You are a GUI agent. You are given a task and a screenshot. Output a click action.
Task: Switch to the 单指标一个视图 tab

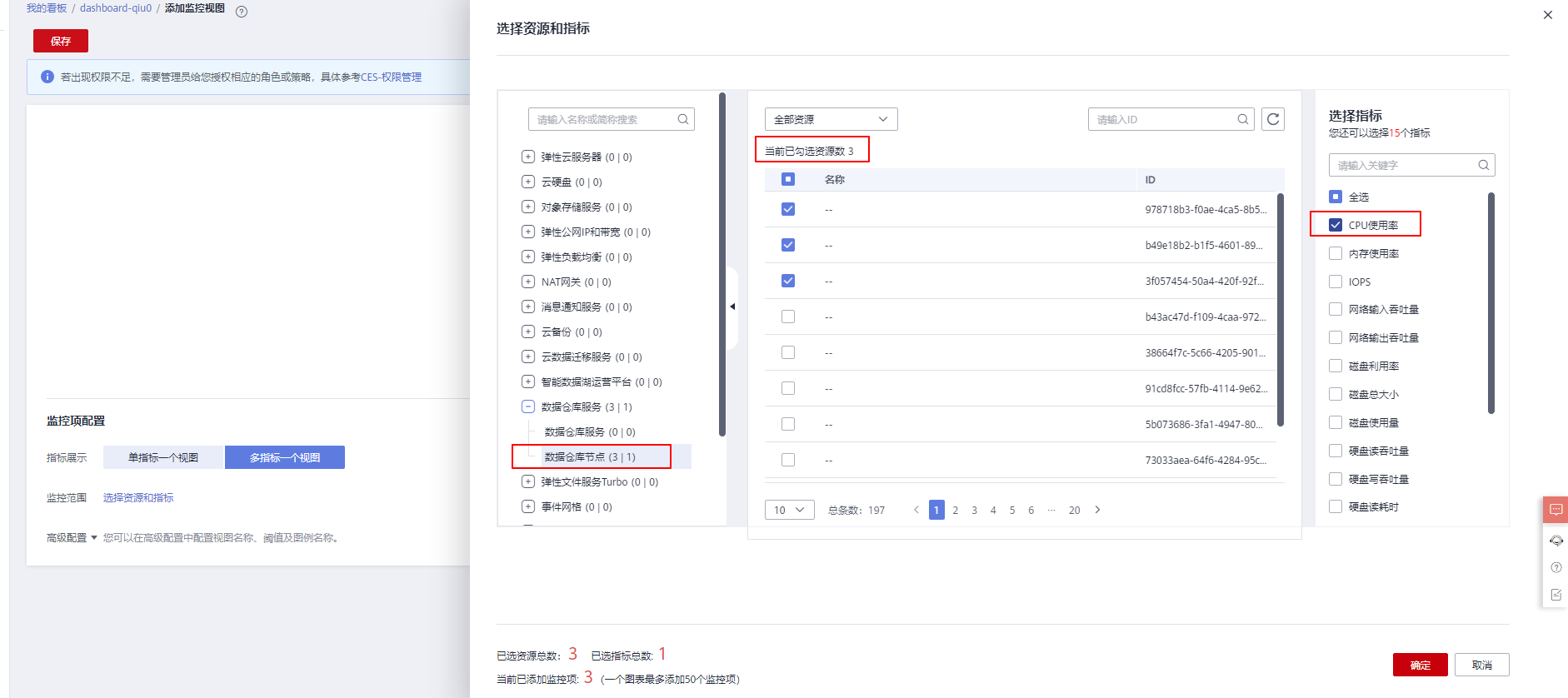(x=164, y=457)
